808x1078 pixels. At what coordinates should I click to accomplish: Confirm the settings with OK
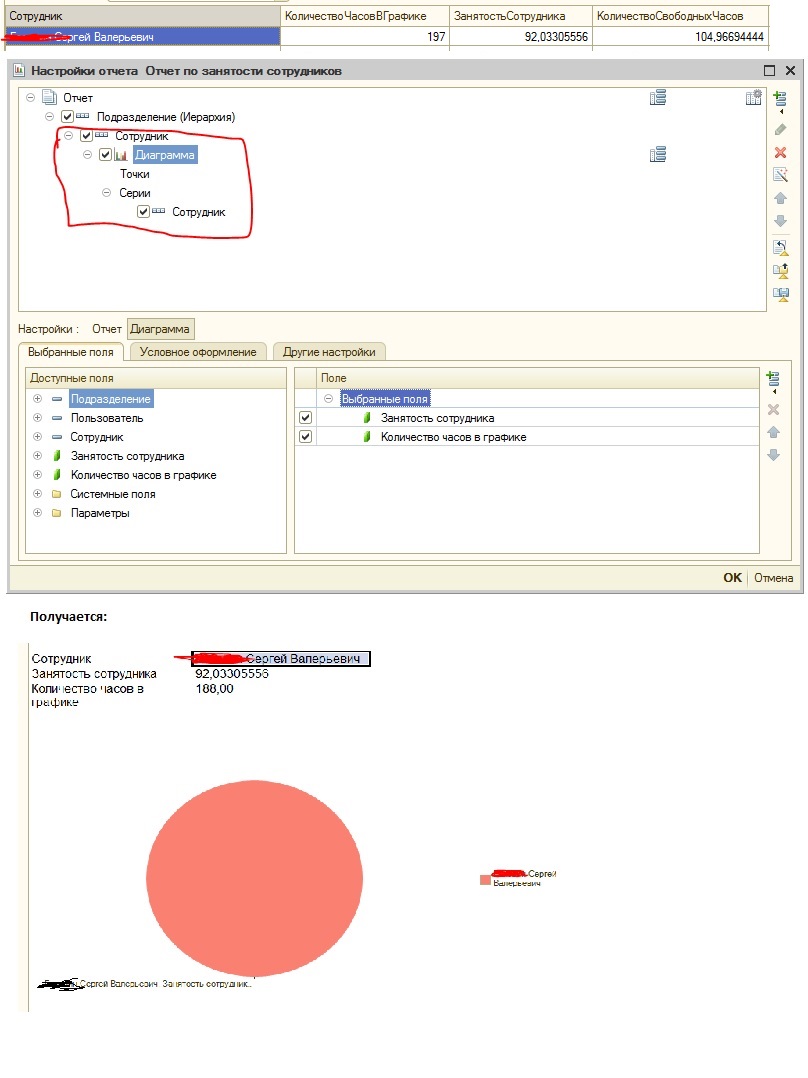732,578
